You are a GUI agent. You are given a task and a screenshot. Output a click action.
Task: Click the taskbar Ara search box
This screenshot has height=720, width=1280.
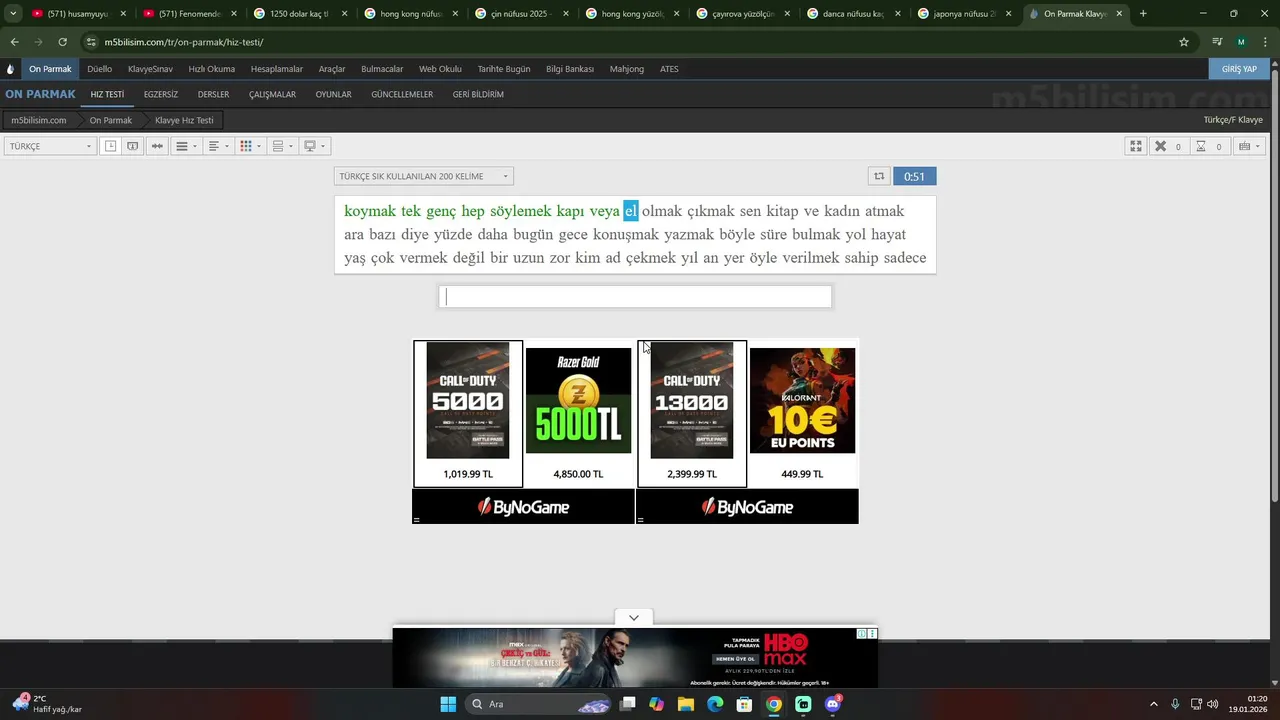pos(538,704)
